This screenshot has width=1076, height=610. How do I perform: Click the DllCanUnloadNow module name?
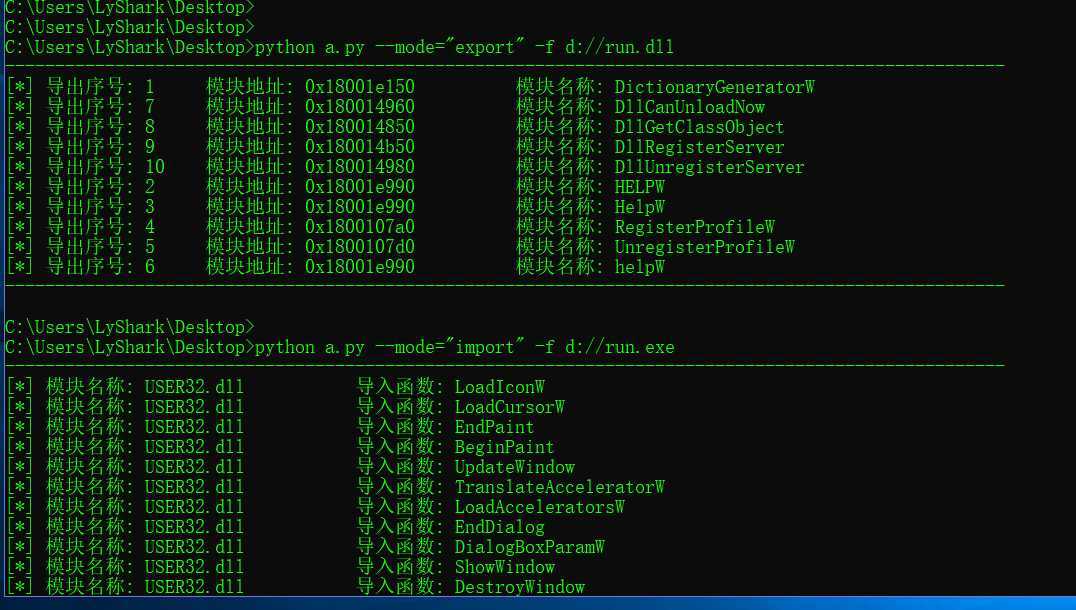[689, 107]
